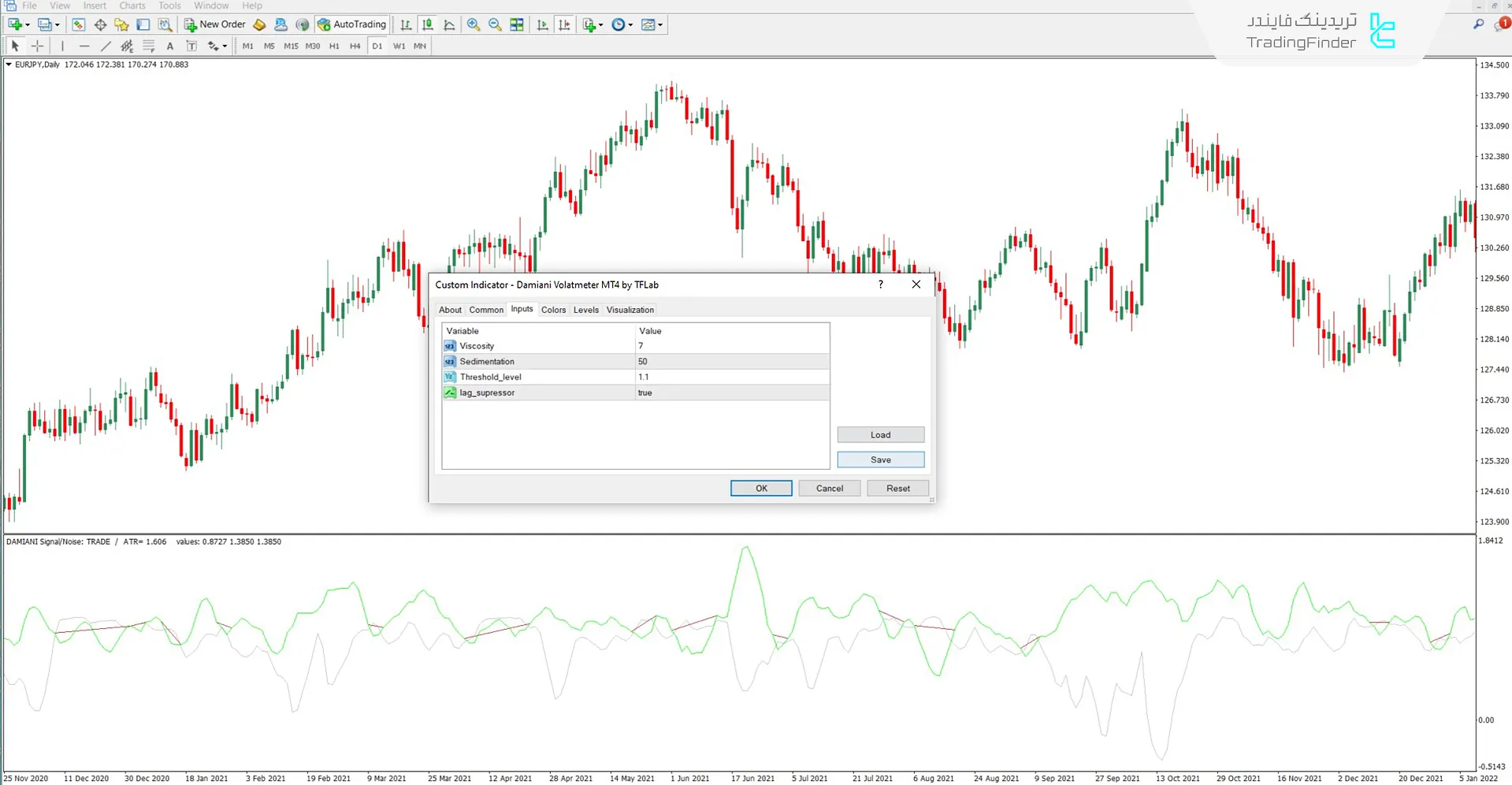Image resolution: width=1512 pixels, height=785 pixels.
Task: Toggle the chart Auto Scroll button
Action: [x=542, y=24]
